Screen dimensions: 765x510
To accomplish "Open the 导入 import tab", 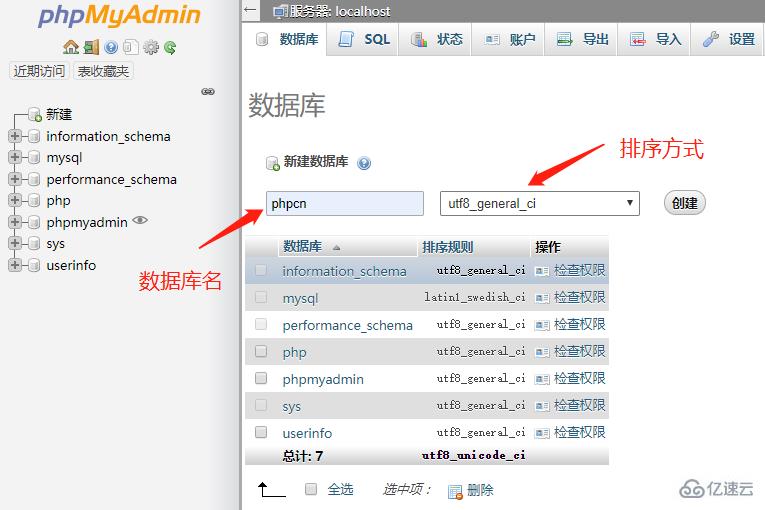I will click(654, 39).
